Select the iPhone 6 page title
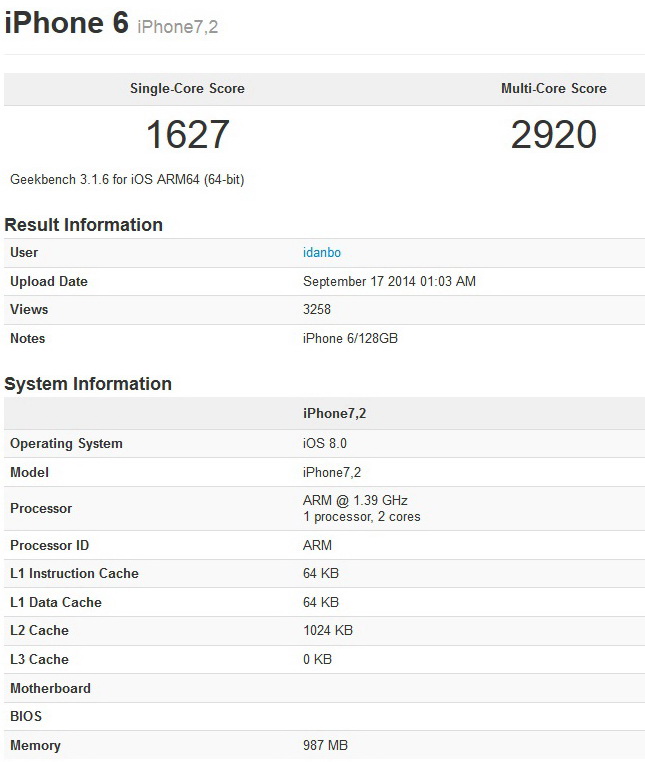This screenshot has width=645, height=762. (x=67, y=22)
